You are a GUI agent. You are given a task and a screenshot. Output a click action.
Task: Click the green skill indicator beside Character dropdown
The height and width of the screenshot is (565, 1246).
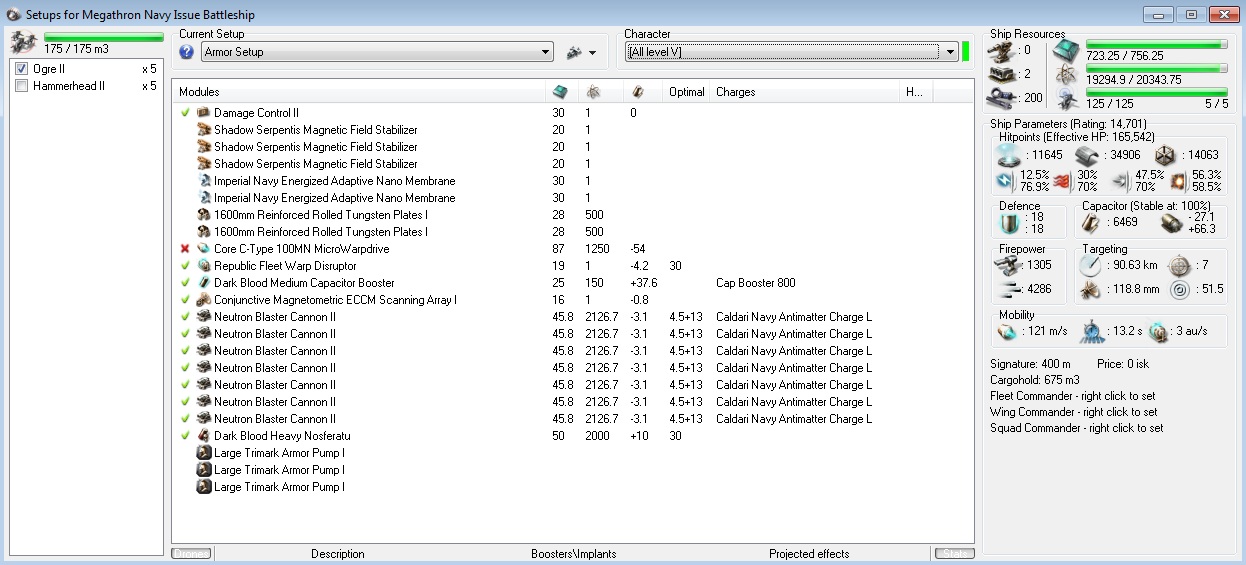[x=965, y=52]
